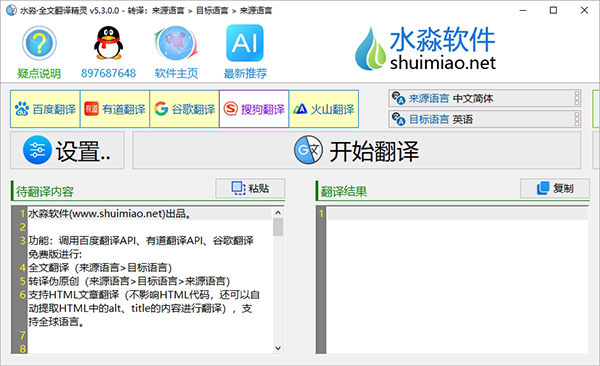Click line 4 text 全文翻译

coord(100,267)
